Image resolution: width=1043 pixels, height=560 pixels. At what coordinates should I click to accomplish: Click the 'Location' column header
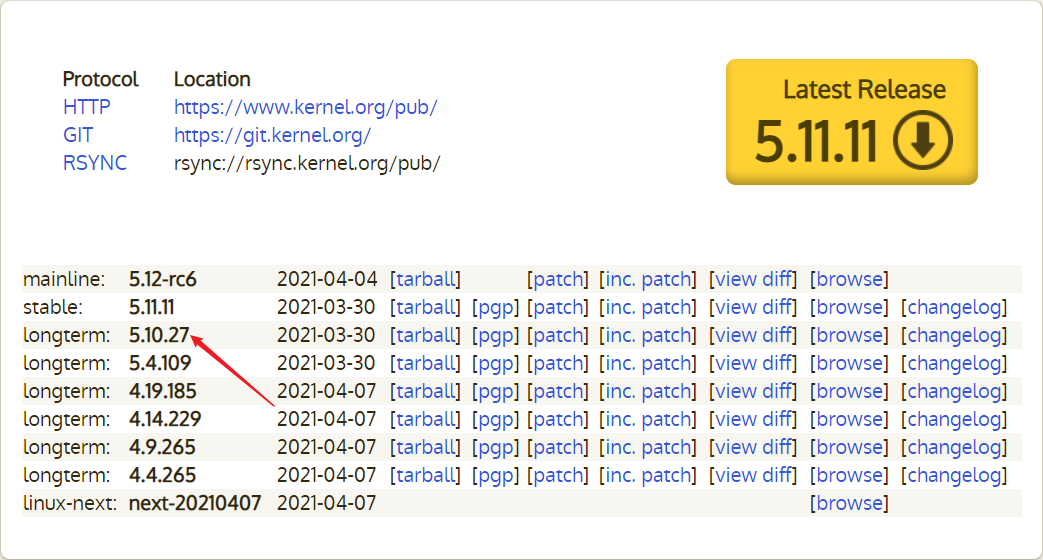[212, 79]
